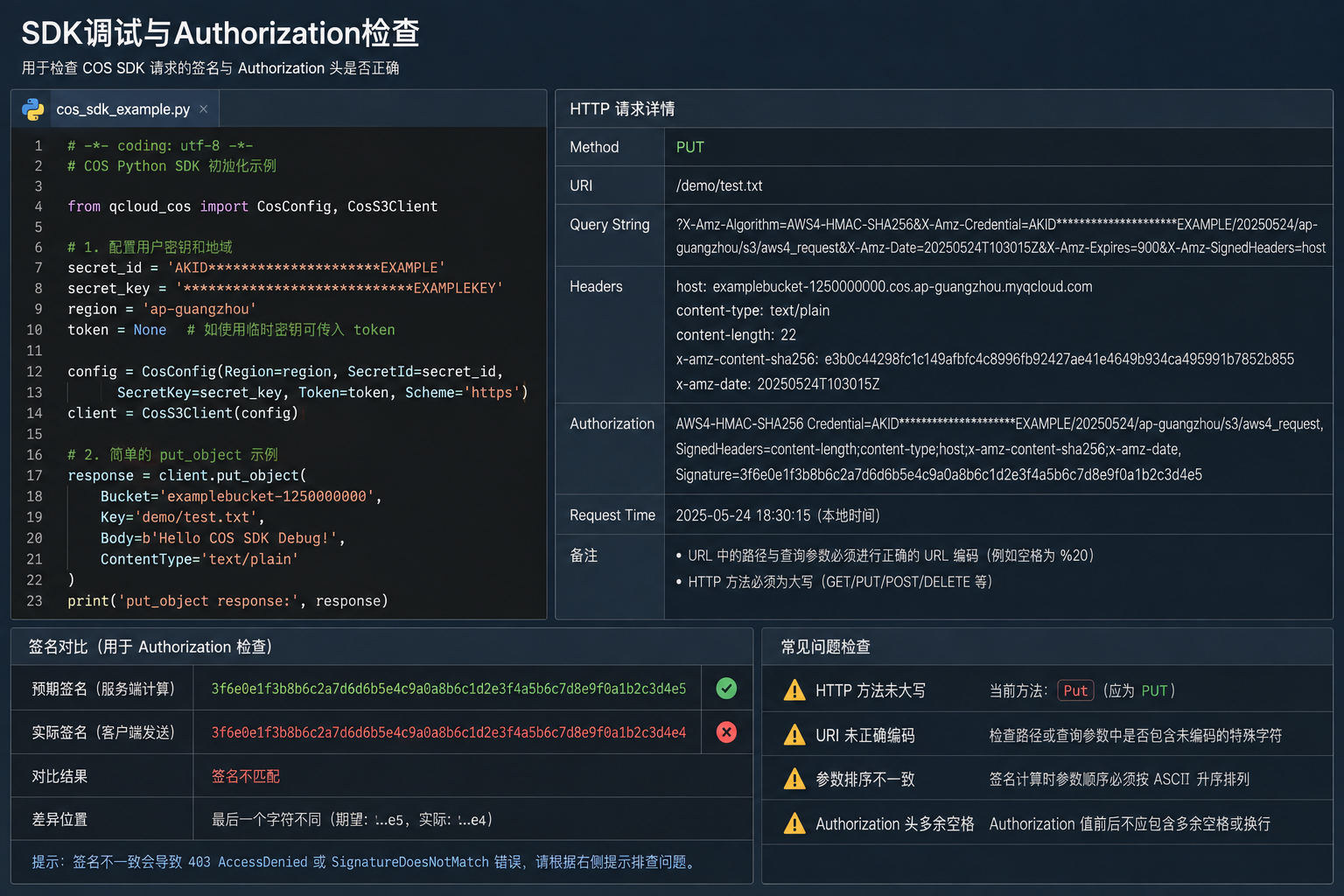Viewport: 1344px width, 896px height.
Task: Select the PUT method value
Action: [689, 147]
